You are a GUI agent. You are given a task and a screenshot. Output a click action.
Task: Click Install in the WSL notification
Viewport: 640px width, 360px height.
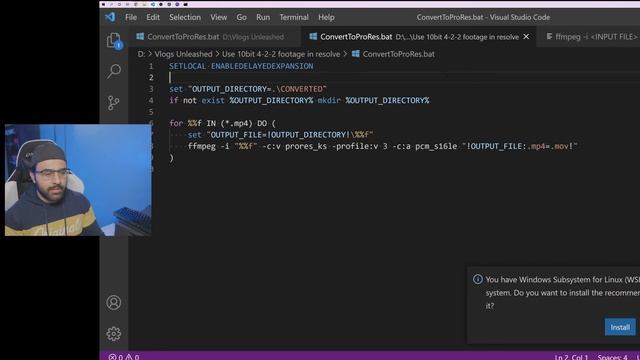(x=620, y=327)
